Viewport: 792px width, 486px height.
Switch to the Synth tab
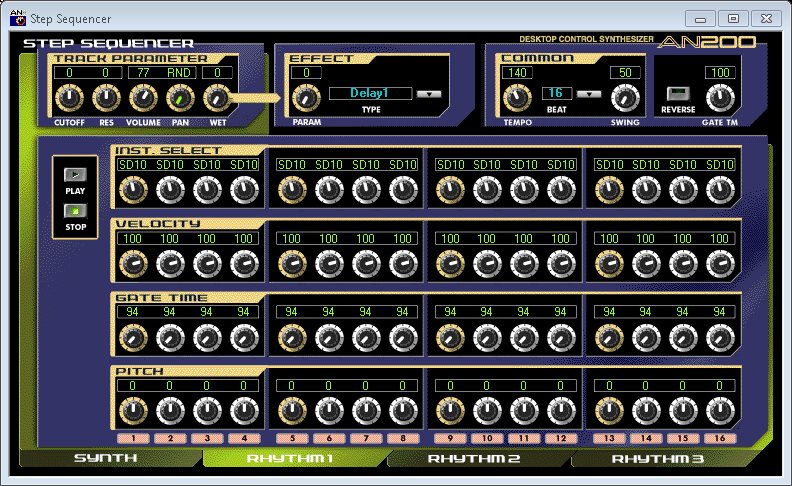105,459
